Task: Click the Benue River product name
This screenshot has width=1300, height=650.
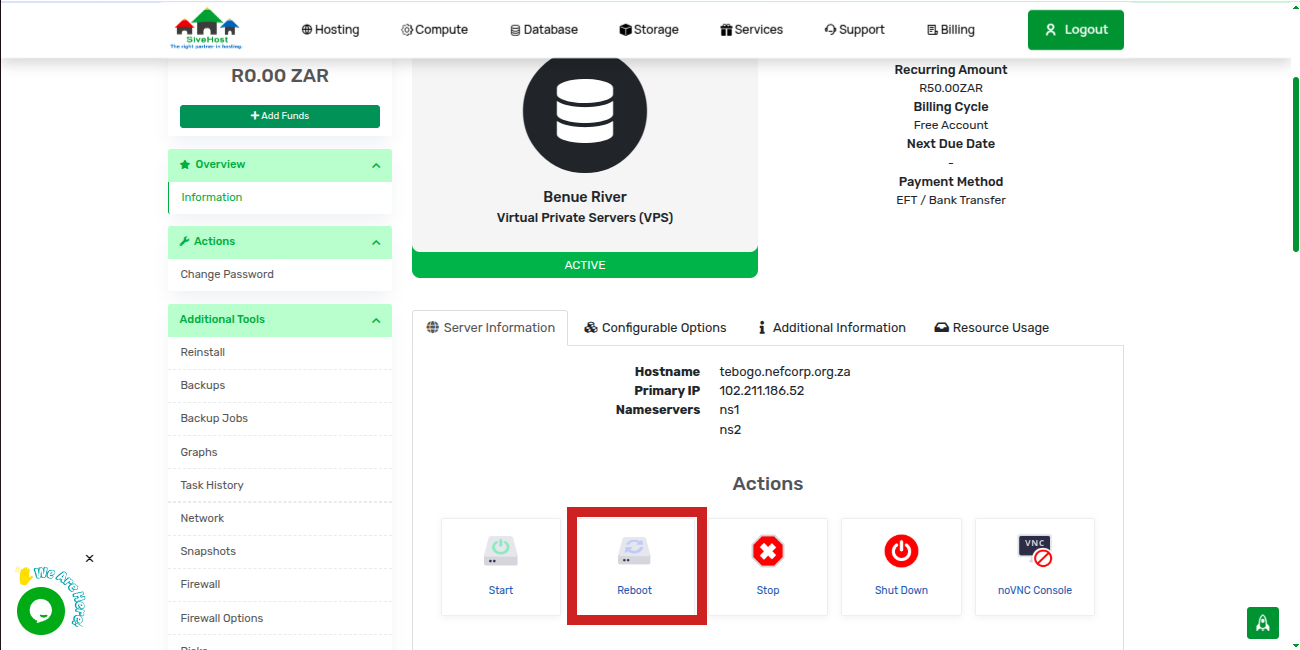Action: click(x=585, y=197)
